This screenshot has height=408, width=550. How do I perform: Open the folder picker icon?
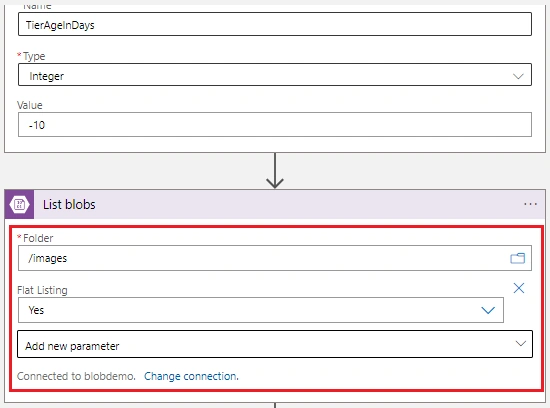click(x=517, y=259)
